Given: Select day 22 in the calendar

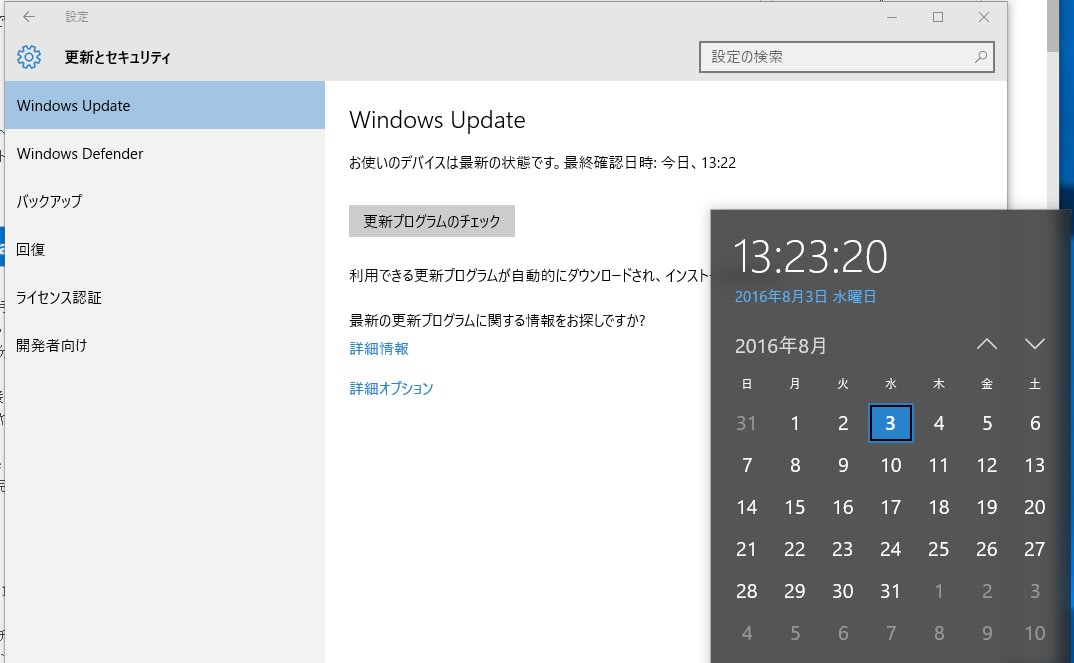Looking at the screenshot, I should (795, 549).
